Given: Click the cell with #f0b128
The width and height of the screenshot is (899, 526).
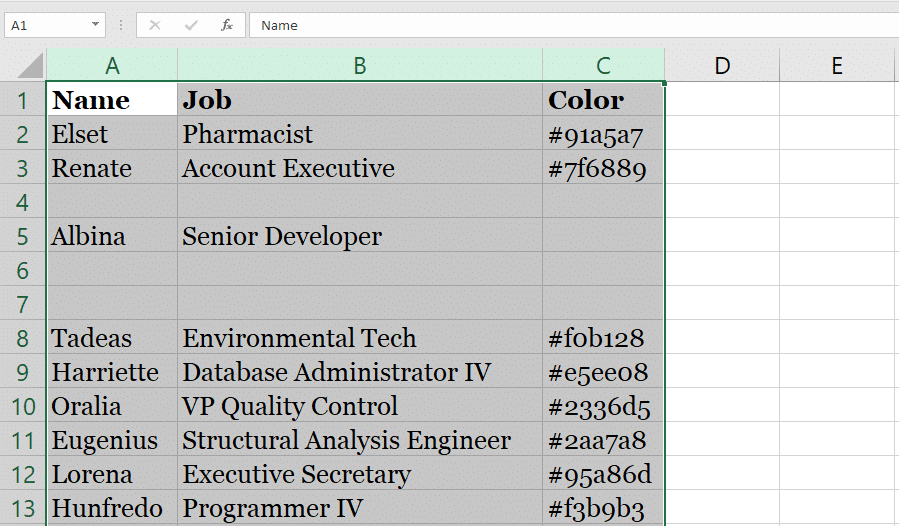Looking at the screenshot, I should click(603, 338).
